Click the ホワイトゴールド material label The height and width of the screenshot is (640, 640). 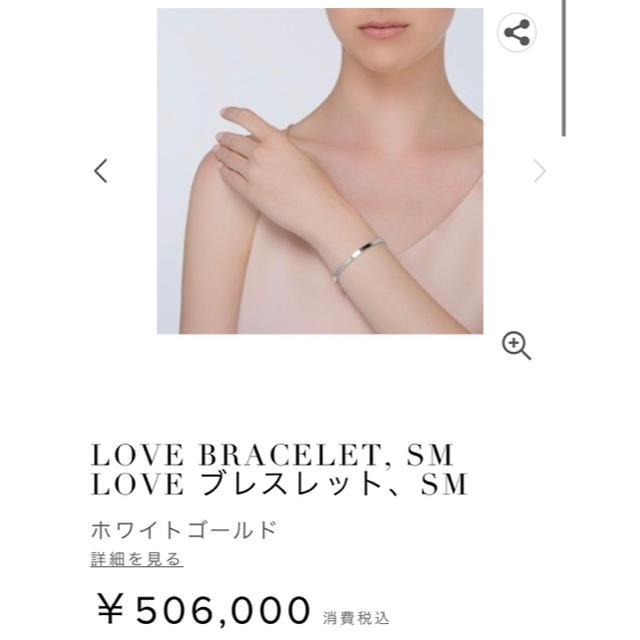tap(184, 530)
